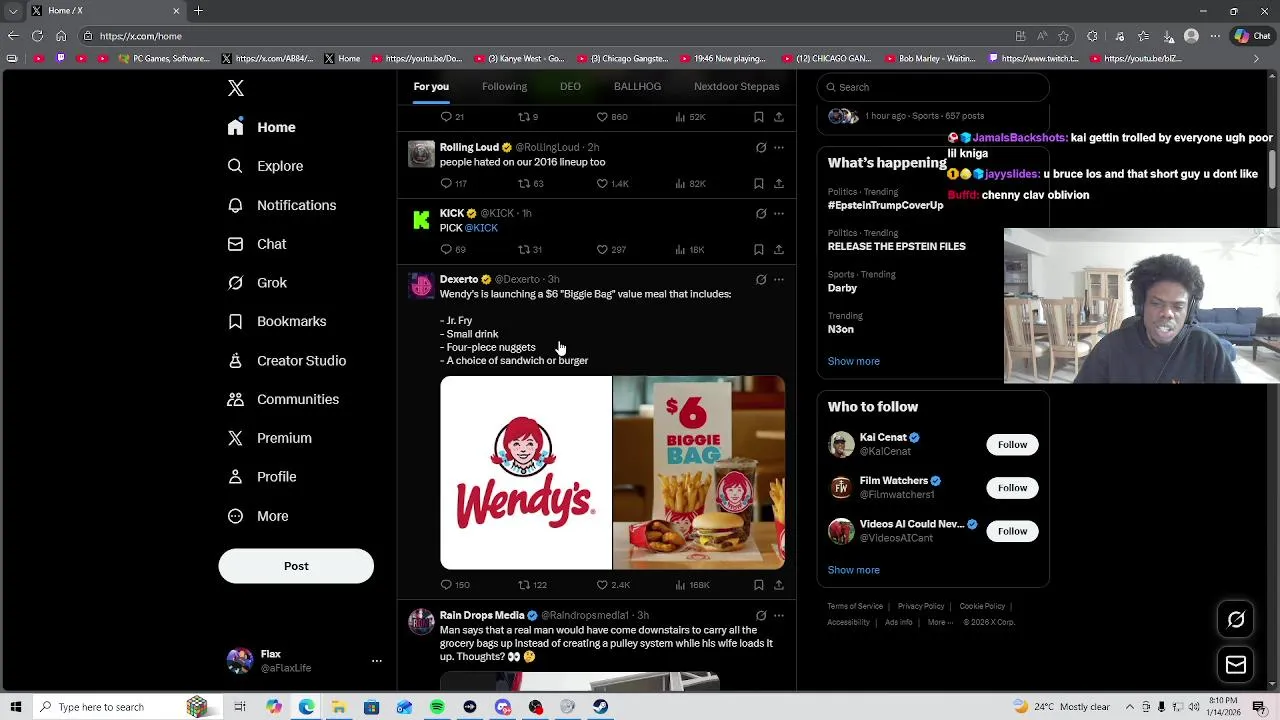Click the X logo in the sidebar
Screen dimensions: 1280x720
tap(236, 88)
